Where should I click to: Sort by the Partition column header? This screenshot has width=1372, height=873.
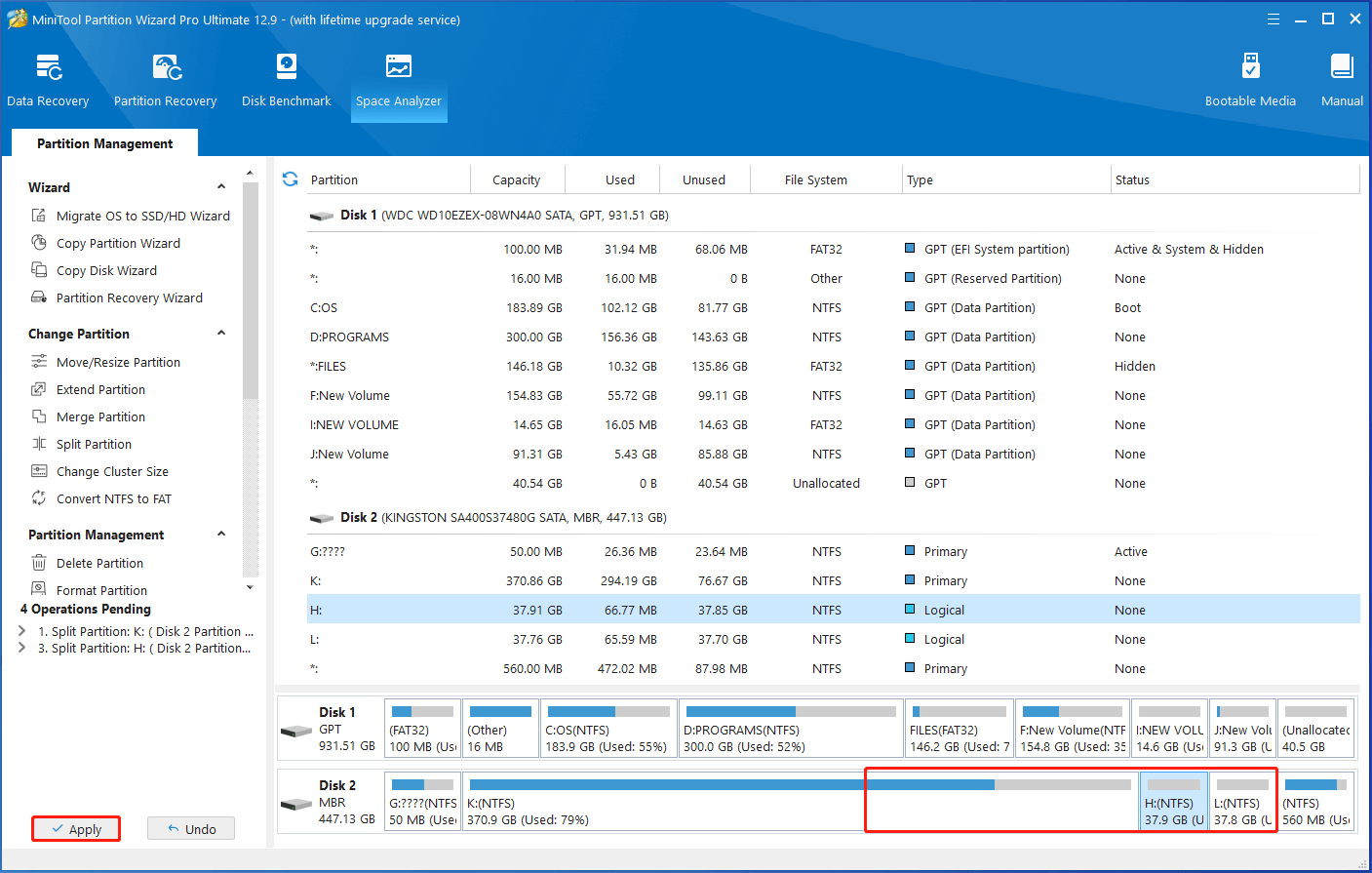[388, 179]
